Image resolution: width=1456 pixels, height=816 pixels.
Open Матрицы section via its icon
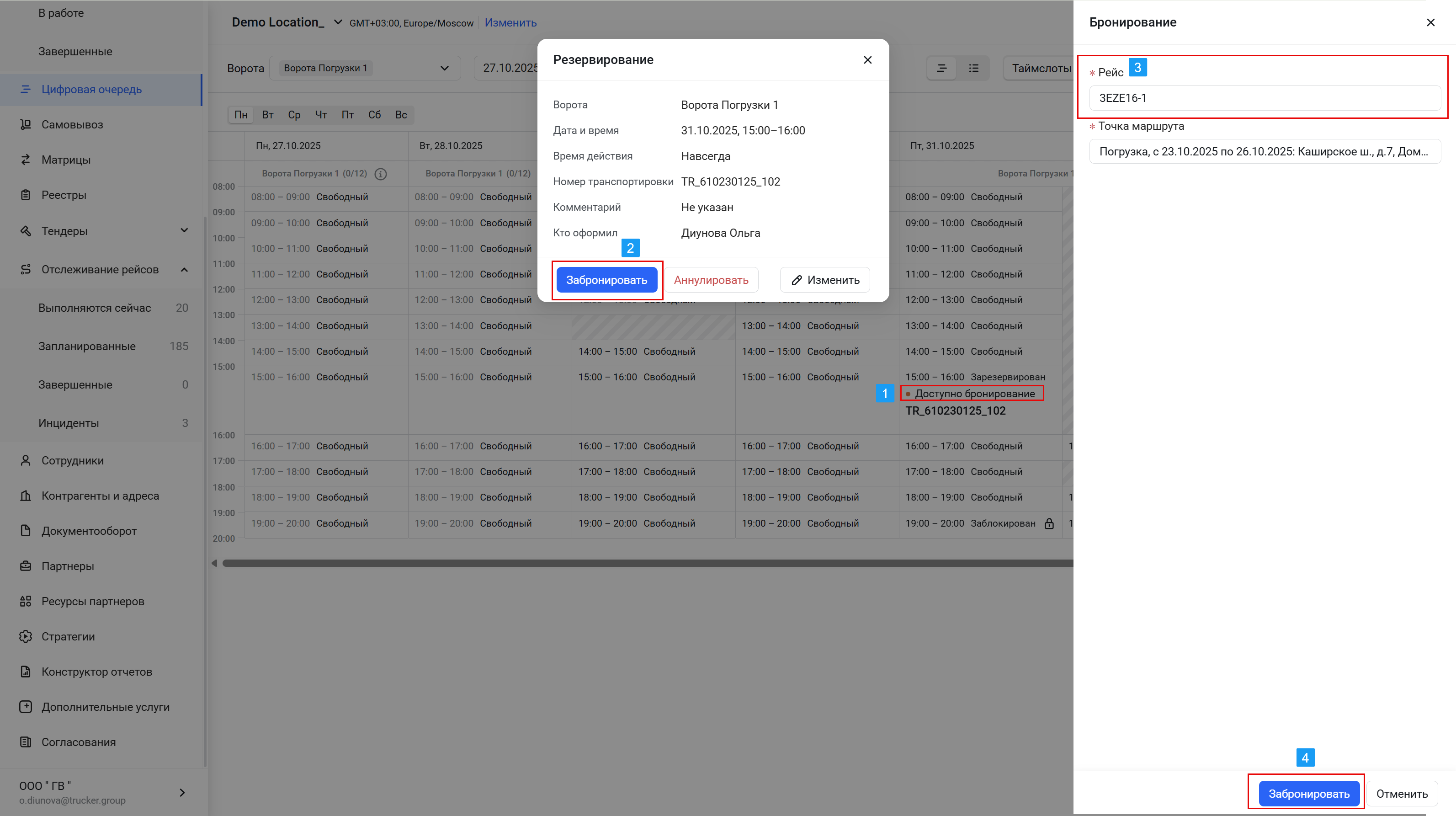26,160
